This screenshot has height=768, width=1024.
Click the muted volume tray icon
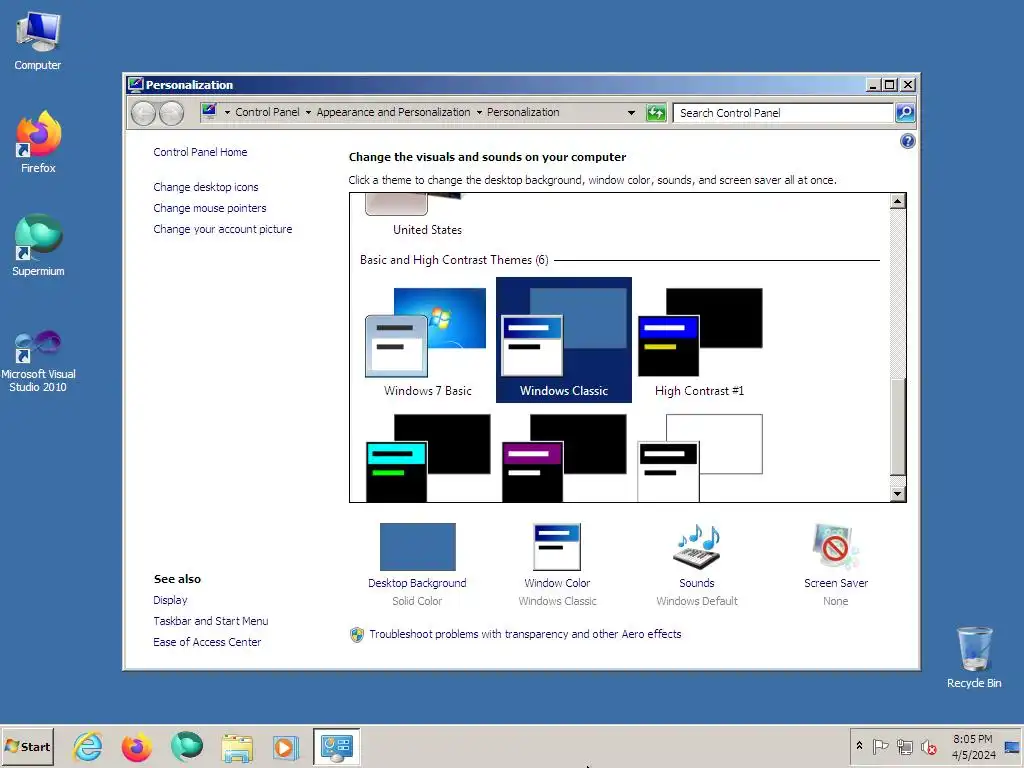928,746
